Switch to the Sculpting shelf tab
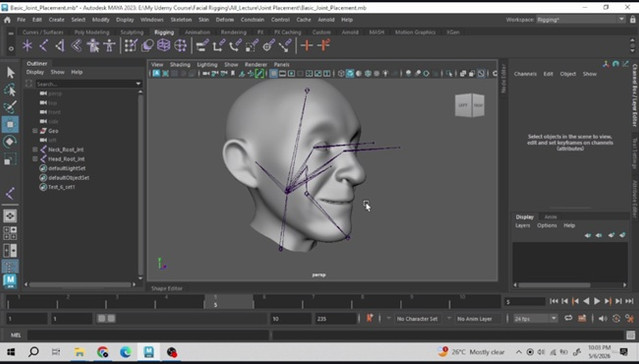This screenshot has width=639, height=364. coord(132,32)
